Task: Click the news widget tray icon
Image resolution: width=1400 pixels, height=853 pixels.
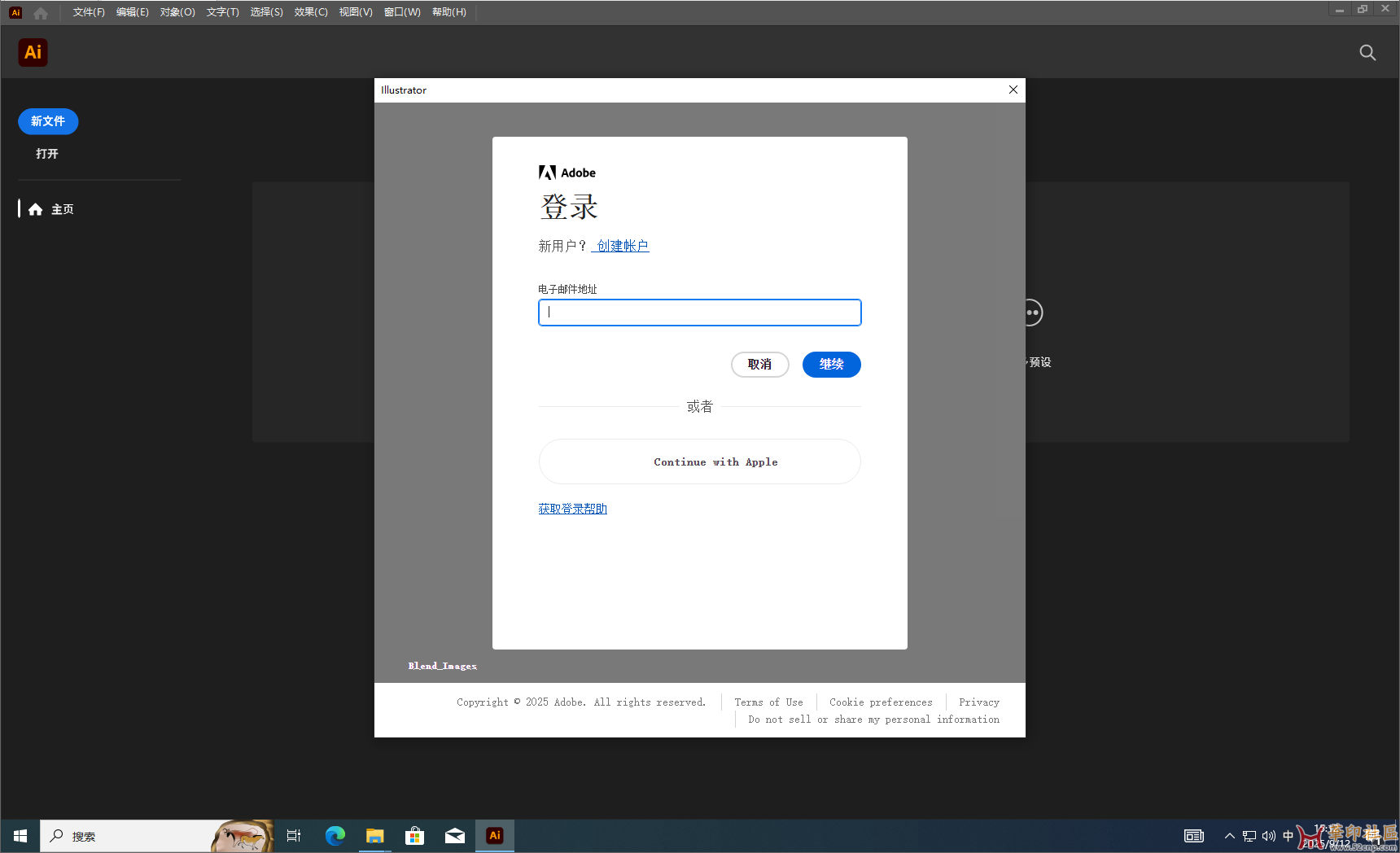Action: point(1194,836)
